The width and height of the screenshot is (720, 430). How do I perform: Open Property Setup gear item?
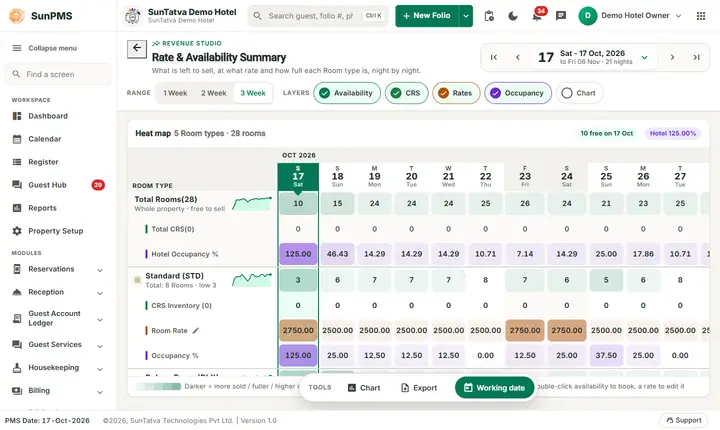coord(58,231)
